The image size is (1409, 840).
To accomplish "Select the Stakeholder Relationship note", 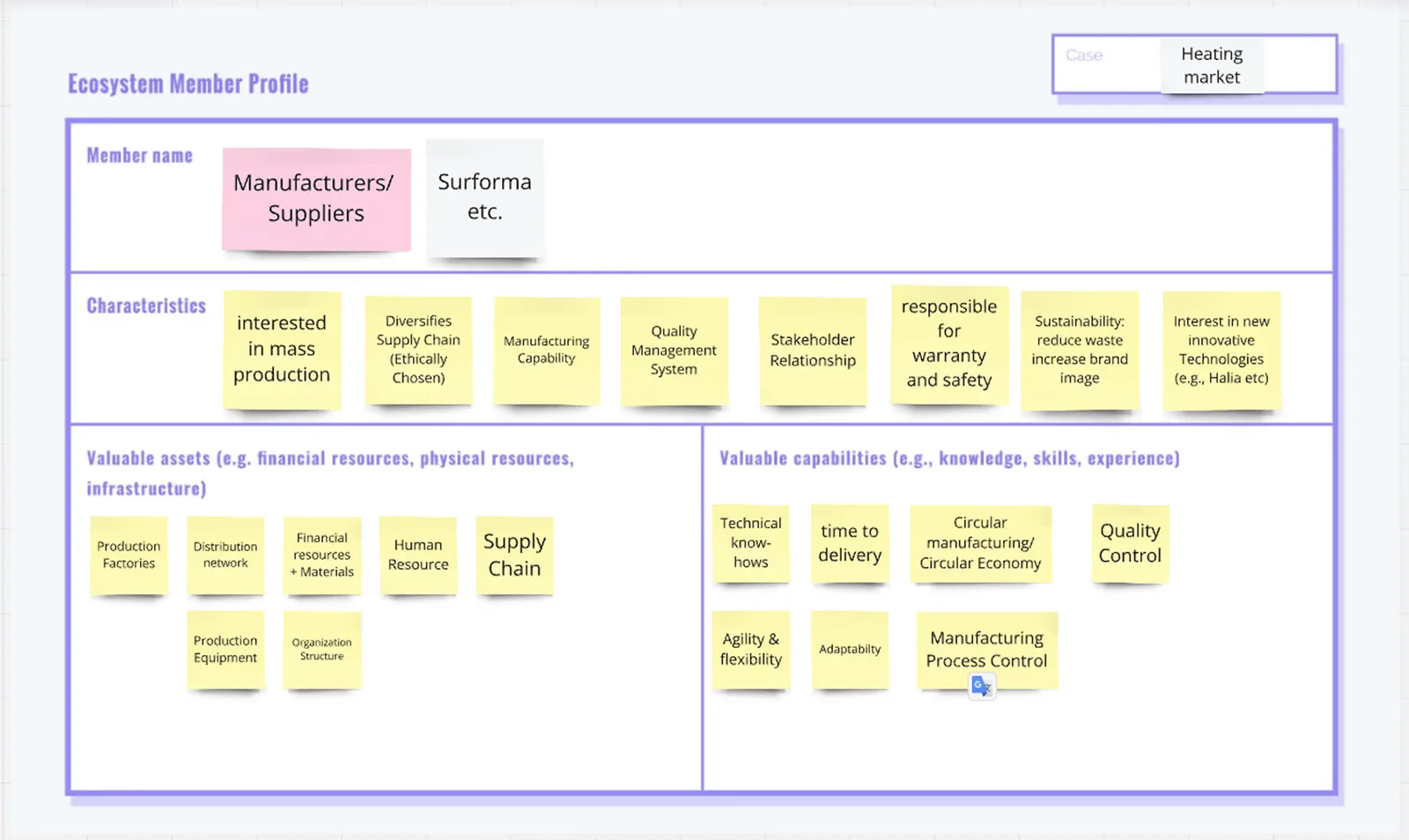I will click(x=812, y=350).
